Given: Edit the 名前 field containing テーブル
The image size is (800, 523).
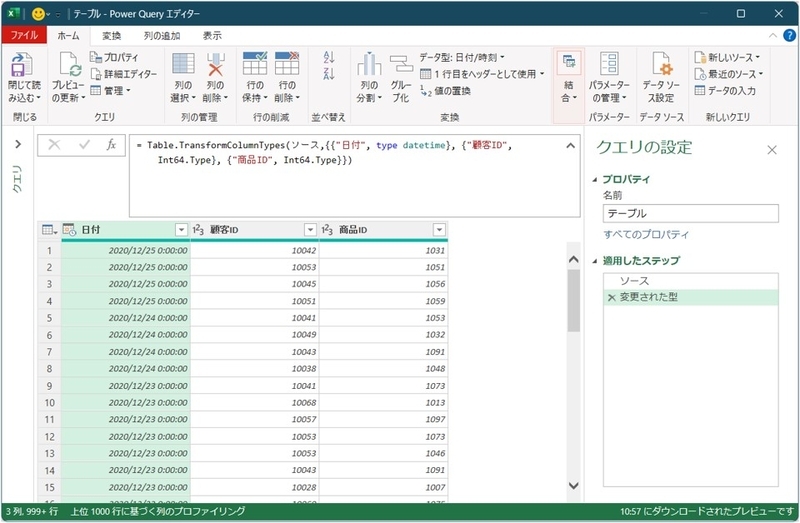Looking at the screenshot, I should 690,213.
